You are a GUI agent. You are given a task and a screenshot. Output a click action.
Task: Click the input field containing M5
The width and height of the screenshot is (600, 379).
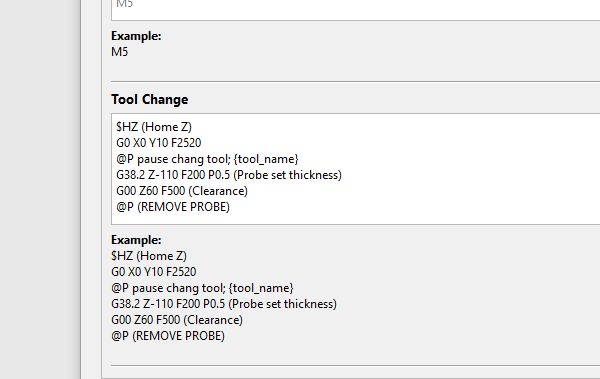click(355, 8)
